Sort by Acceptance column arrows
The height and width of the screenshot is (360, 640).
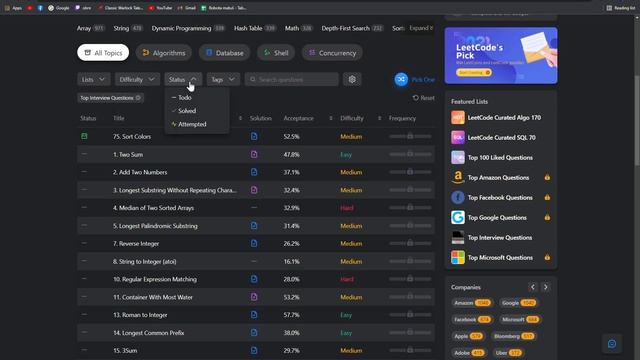(x=331, y=118)
